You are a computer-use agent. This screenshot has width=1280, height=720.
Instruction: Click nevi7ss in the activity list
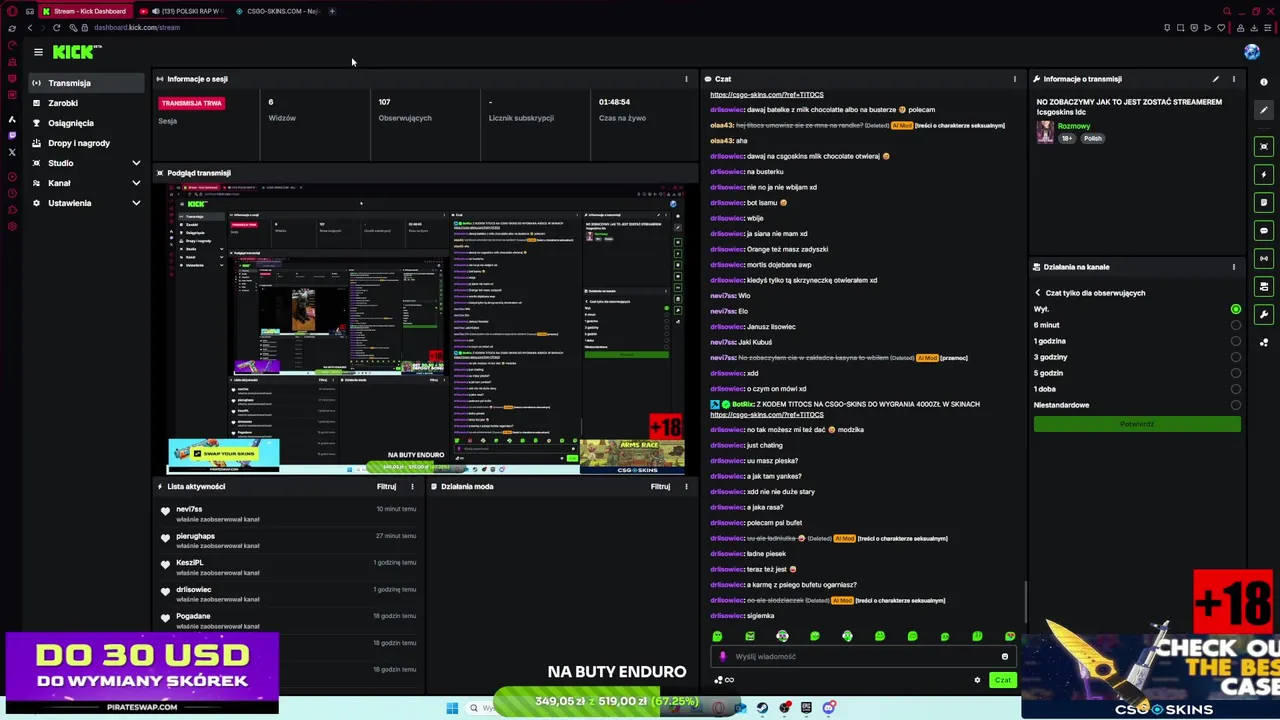(x=189, y=509)
